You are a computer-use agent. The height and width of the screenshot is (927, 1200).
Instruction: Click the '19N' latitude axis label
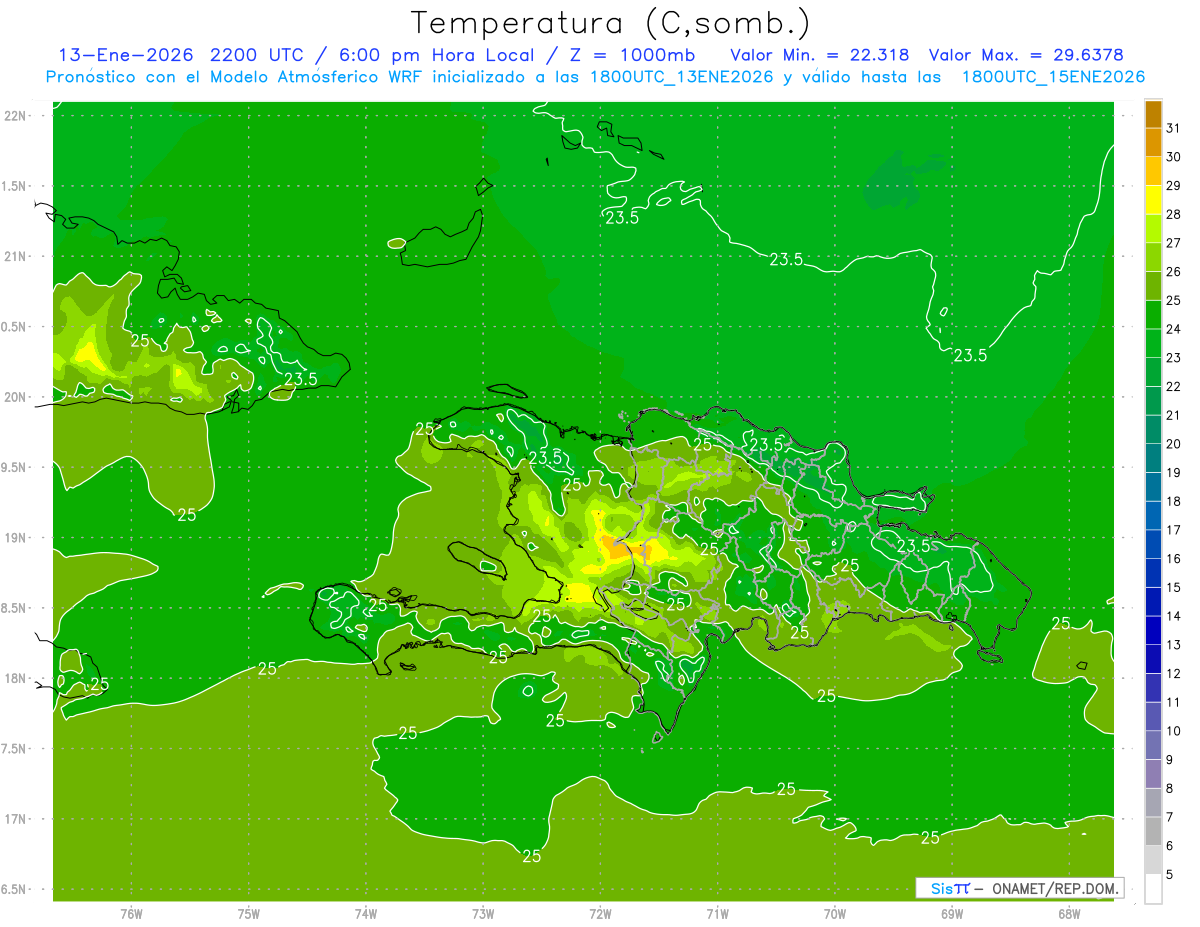click(15, 538)
